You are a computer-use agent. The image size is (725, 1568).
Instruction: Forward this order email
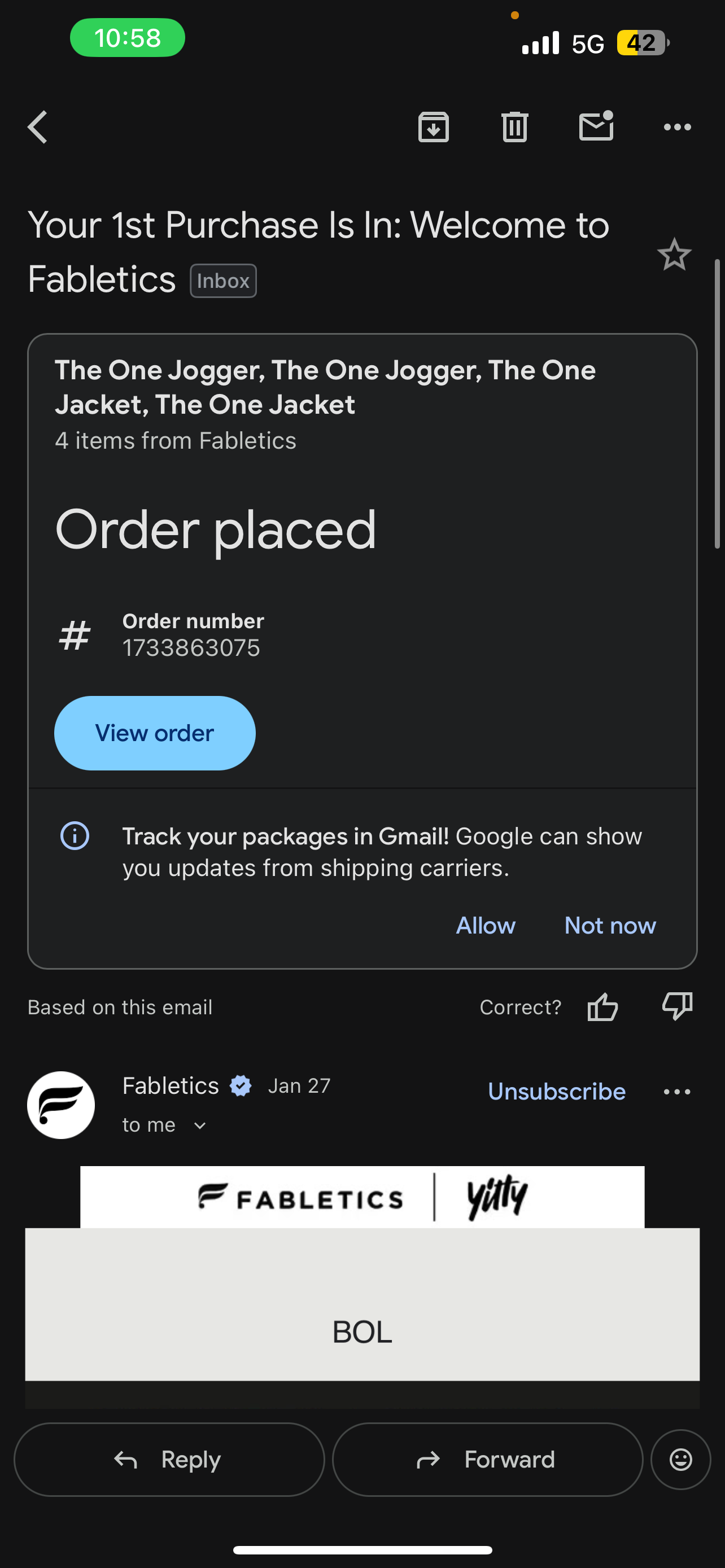coord(487,1459)
